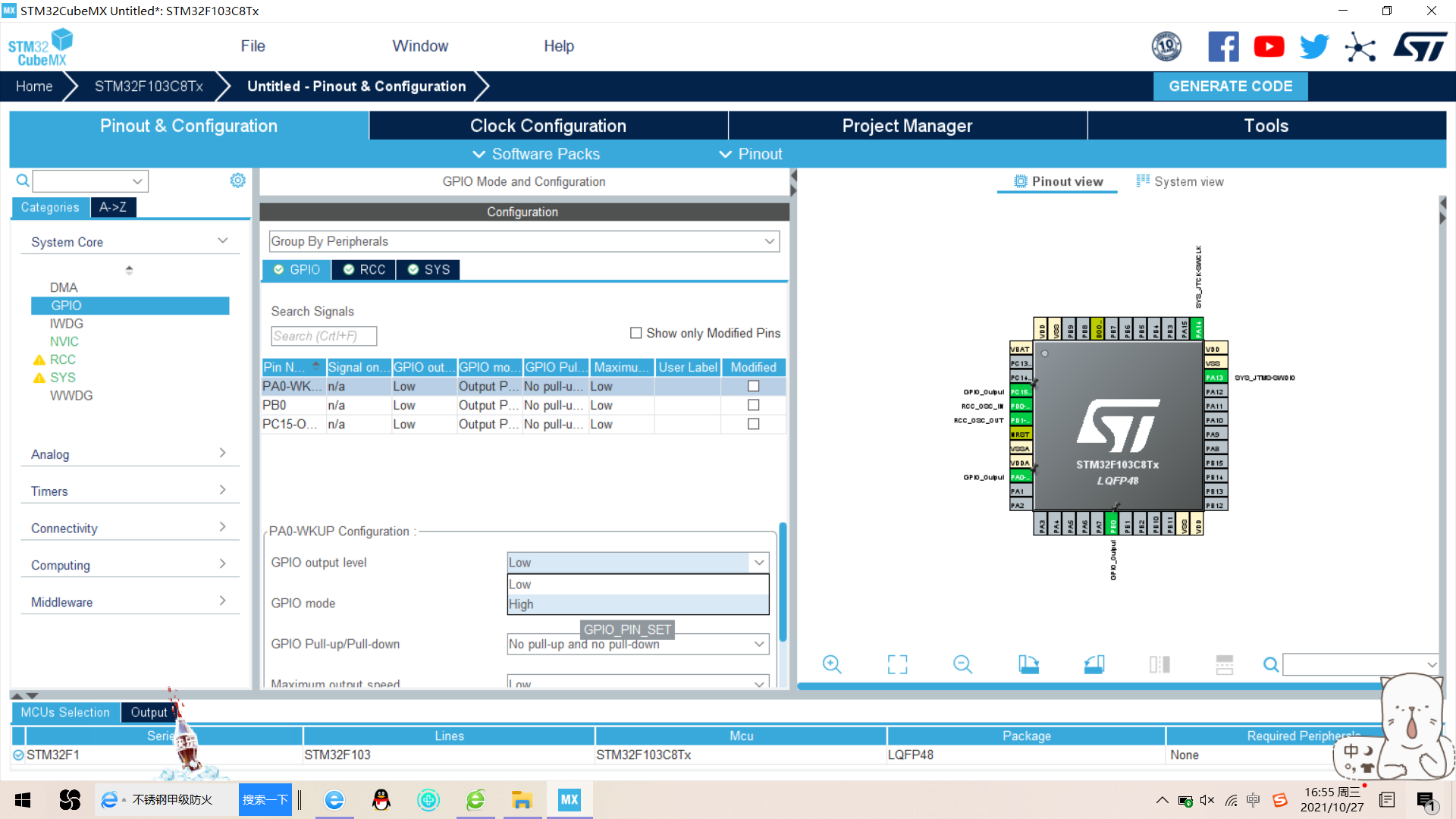Screen dimensions: 1456x819
Task: Click the GENERATE CODE button
Action: (x=1230, y=86)
